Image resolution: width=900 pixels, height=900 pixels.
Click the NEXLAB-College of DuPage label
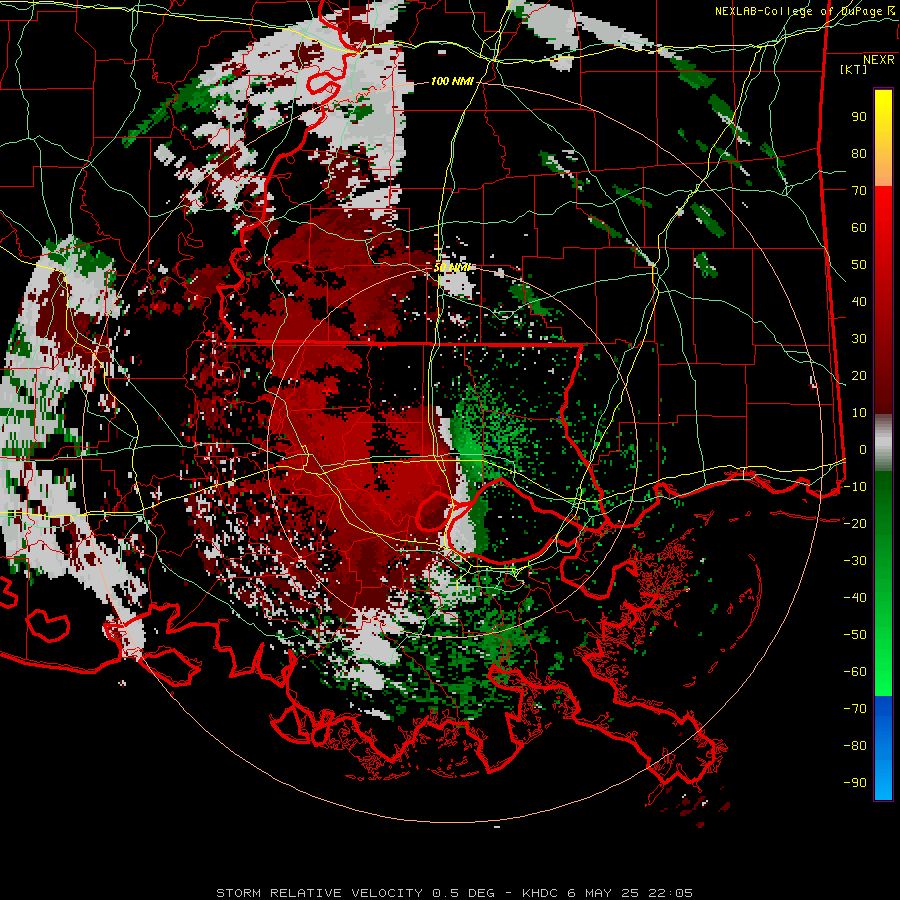799,11
